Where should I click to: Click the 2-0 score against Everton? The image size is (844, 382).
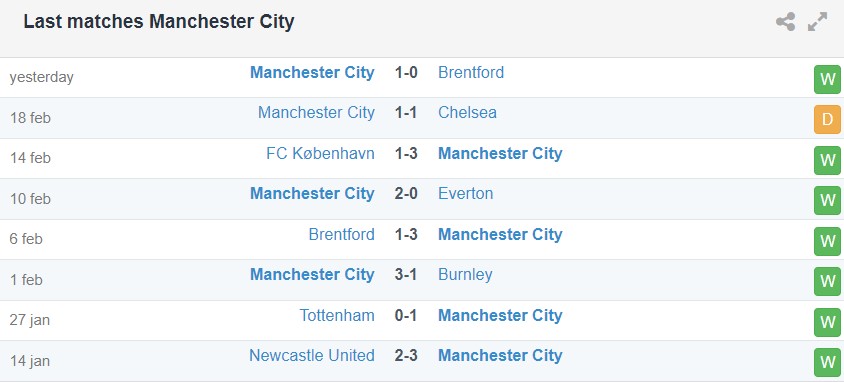[x=406, y=194]
